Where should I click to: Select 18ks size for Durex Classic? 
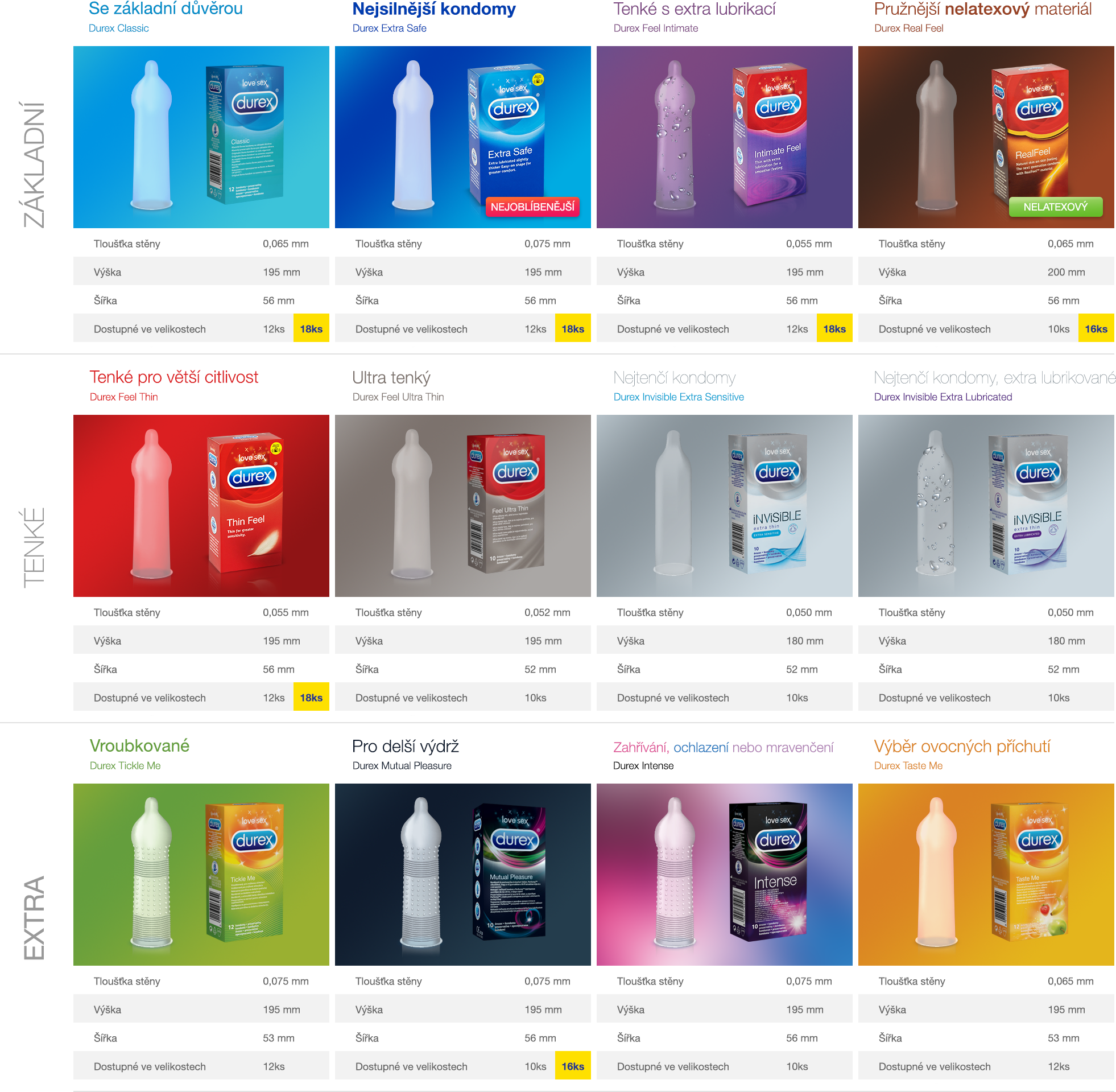[311, 329]
